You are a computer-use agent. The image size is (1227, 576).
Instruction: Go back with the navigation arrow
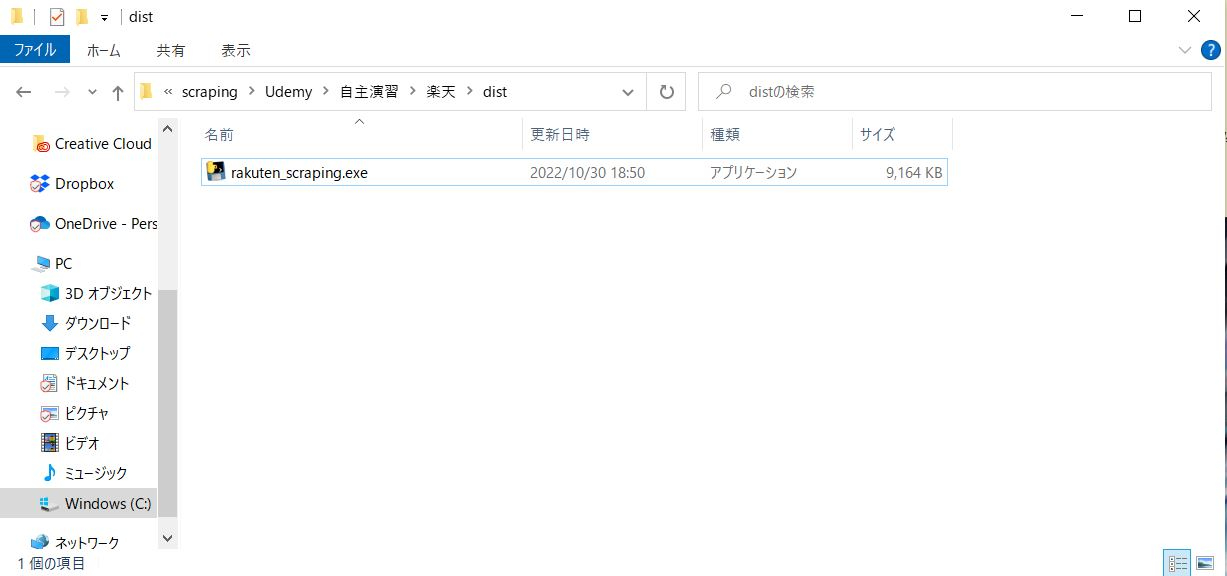tap(23, 91)
